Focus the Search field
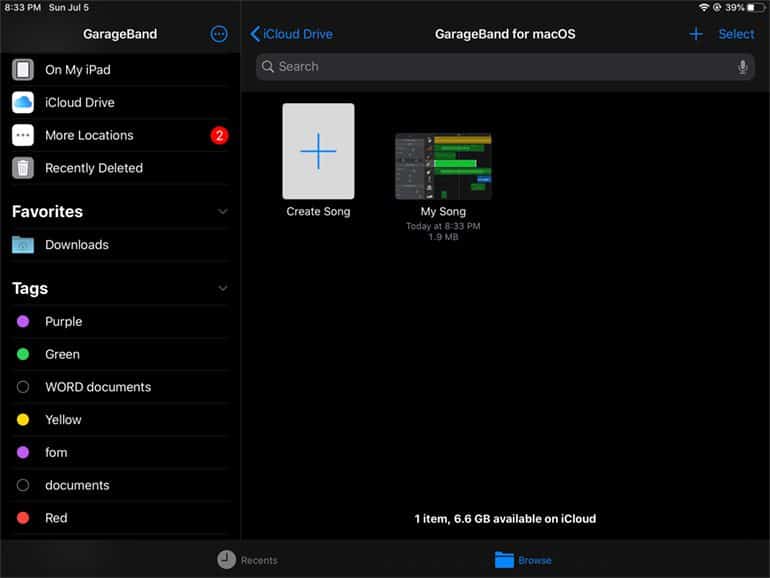This screenshot has width=770, height=578. (505, 67)
